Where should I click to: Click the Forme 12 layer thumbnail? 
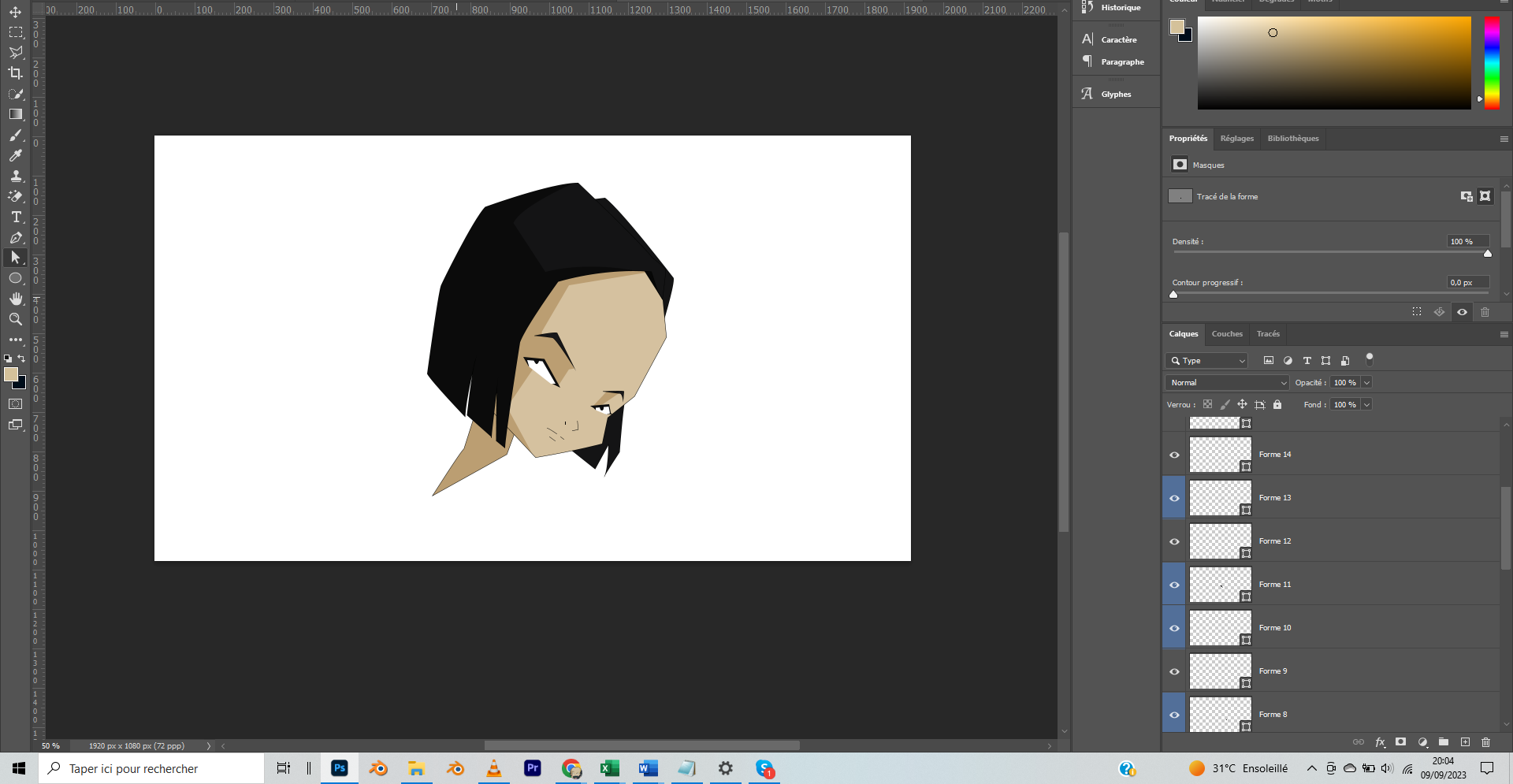coord(1220,541)
